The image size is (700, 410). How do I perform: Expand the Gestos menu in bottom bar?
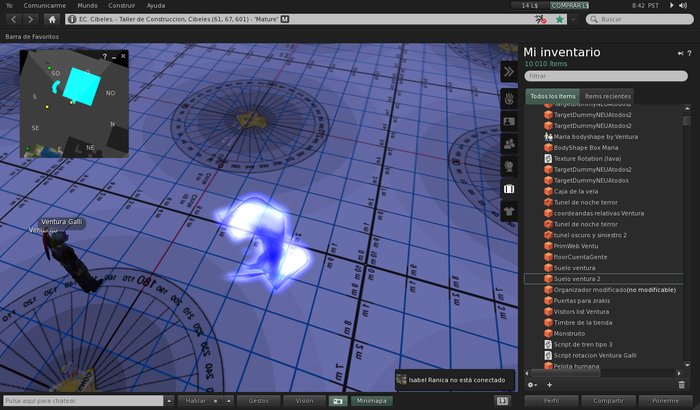point(259,400)
